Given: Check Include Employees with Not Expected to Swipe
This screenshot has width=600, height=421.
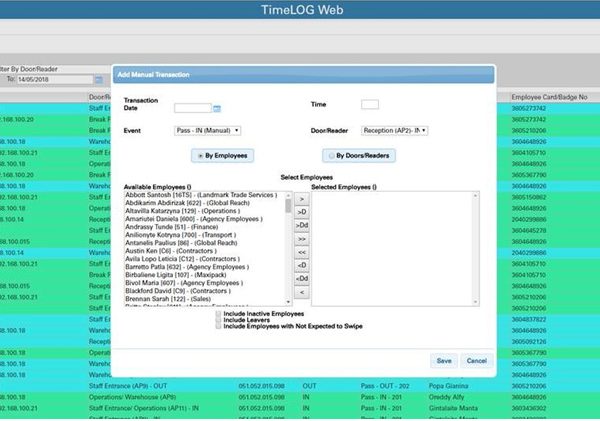Looking at the screenshot, I should (218, 327).
